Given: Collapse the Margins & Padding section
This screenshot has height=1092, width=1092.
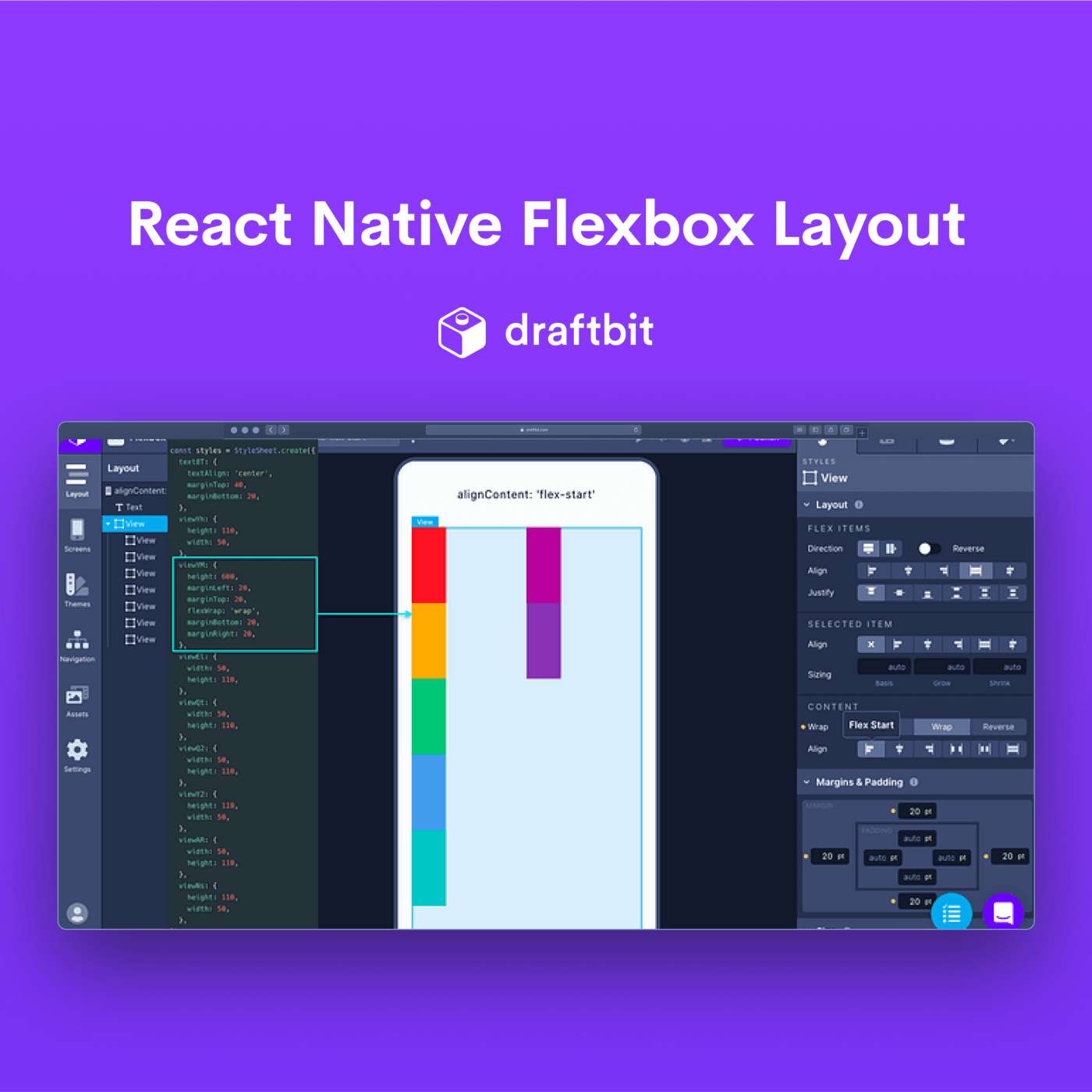Looking at the screenshot, I should [x=807, y=782].
